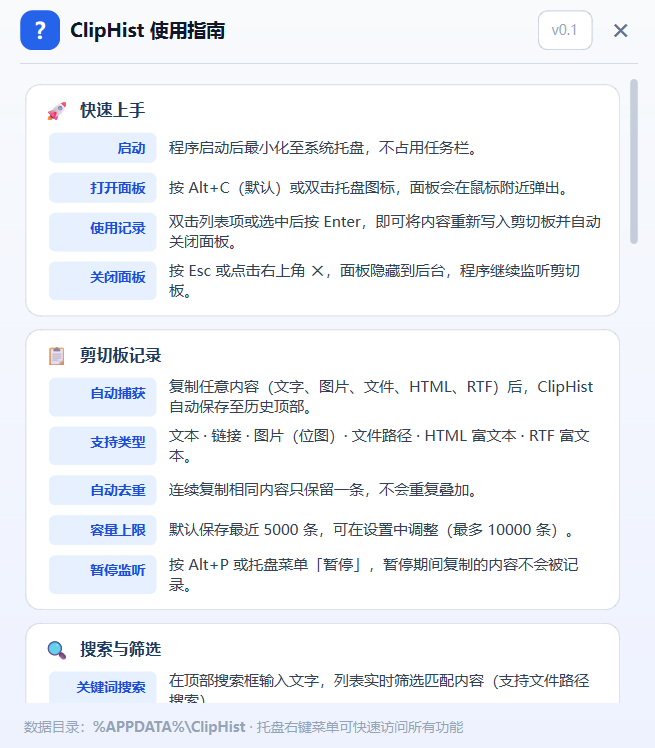Click the description mentioning Alt+C hotkey
Screen dimensions: 655x748
(x=369, y=188)
